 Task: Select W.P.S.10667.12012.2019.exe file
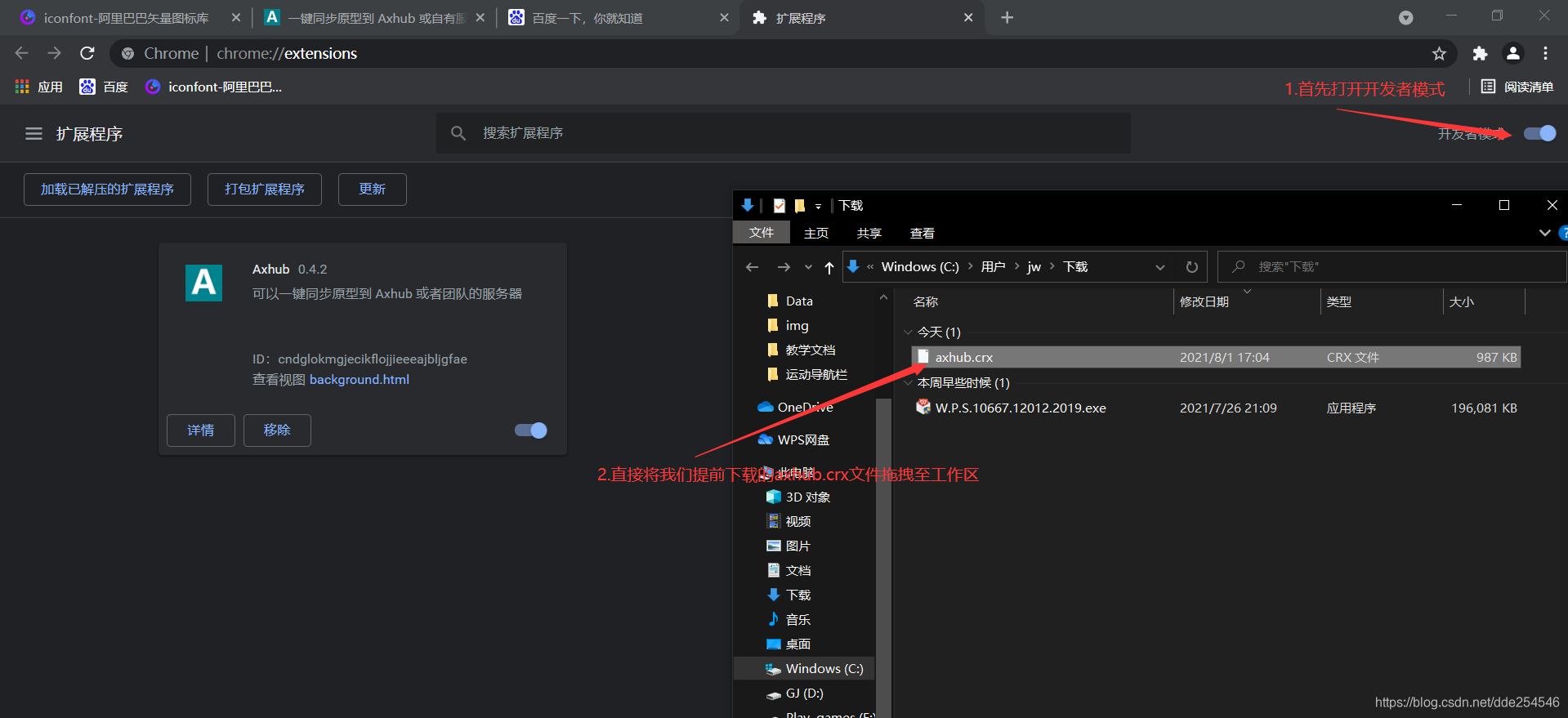(1216, 408)
